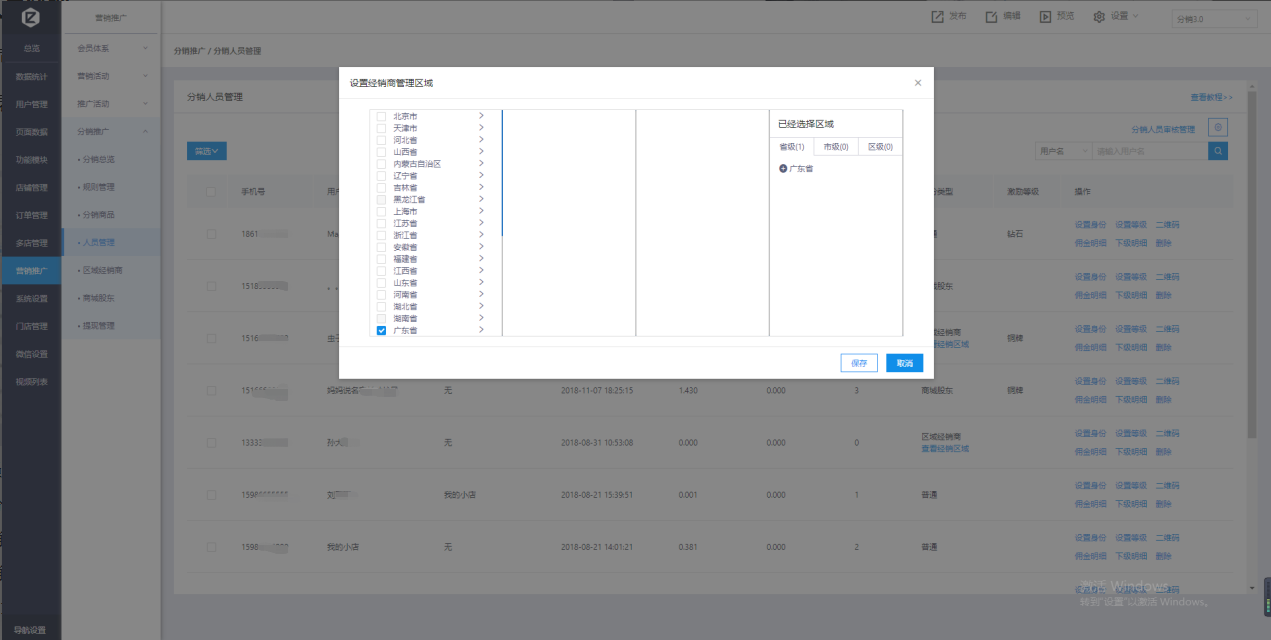Viewport: 1271px width, 640px height.
Task: Click the 发布 publish icon
Action: click(937, 16)
